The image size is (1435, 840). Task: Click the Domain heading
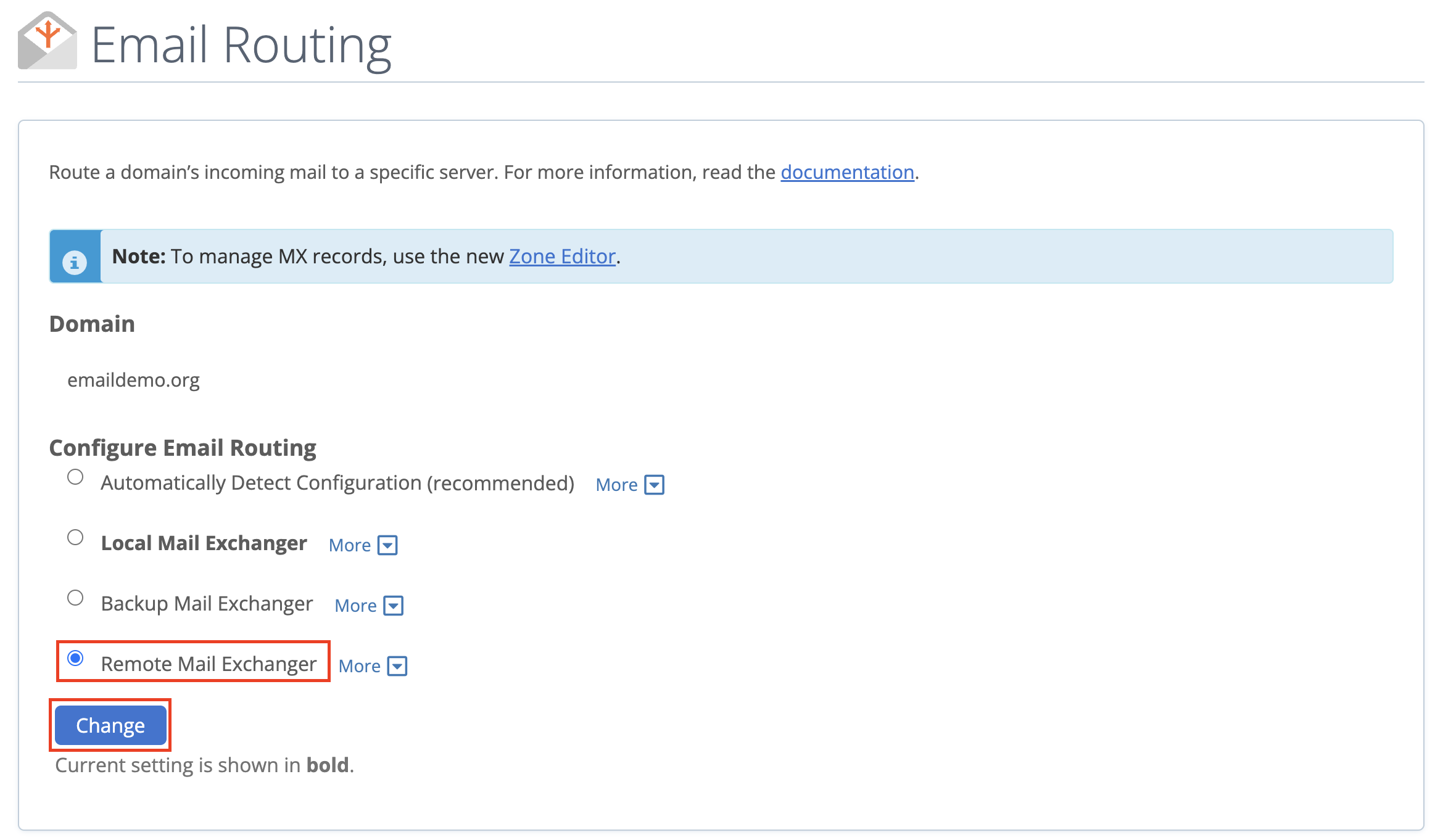[x=92, y=324]
